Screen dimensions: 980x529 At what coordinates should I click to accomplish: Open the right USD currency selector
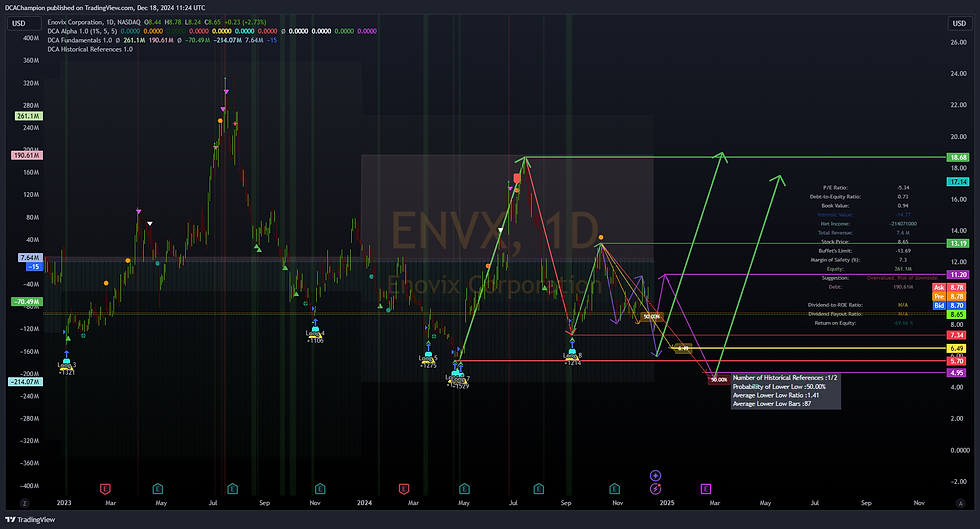[959, 23]
